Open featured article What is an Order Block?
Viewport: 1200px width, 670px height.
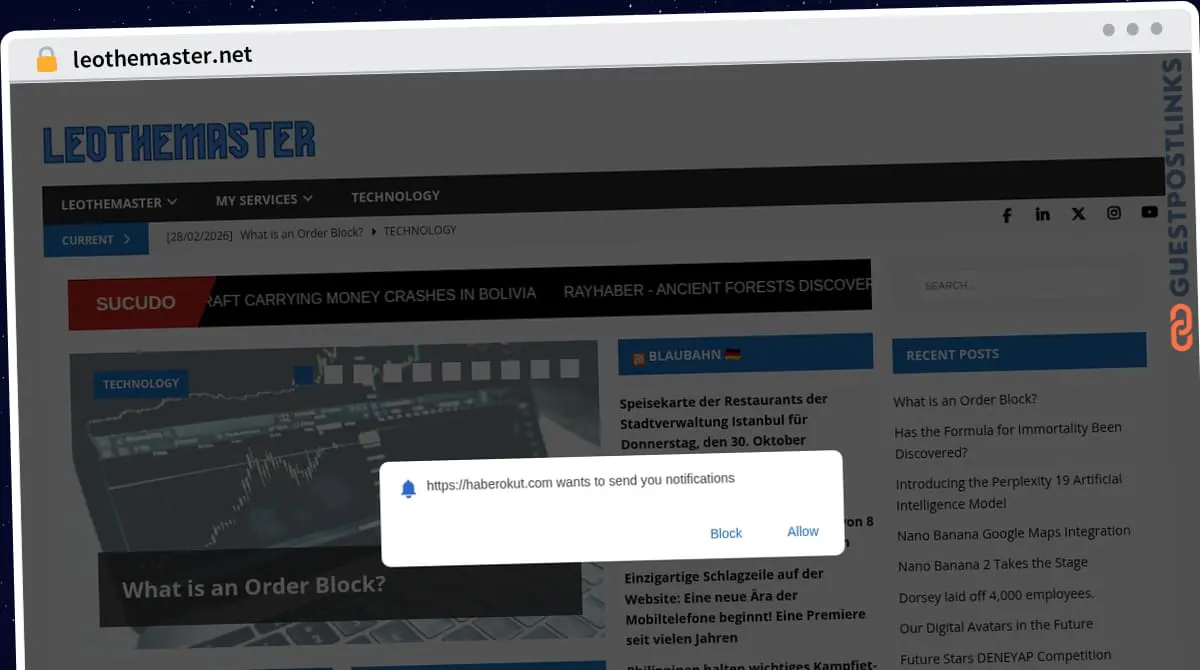pyautogui.click(x=254, y=586)
